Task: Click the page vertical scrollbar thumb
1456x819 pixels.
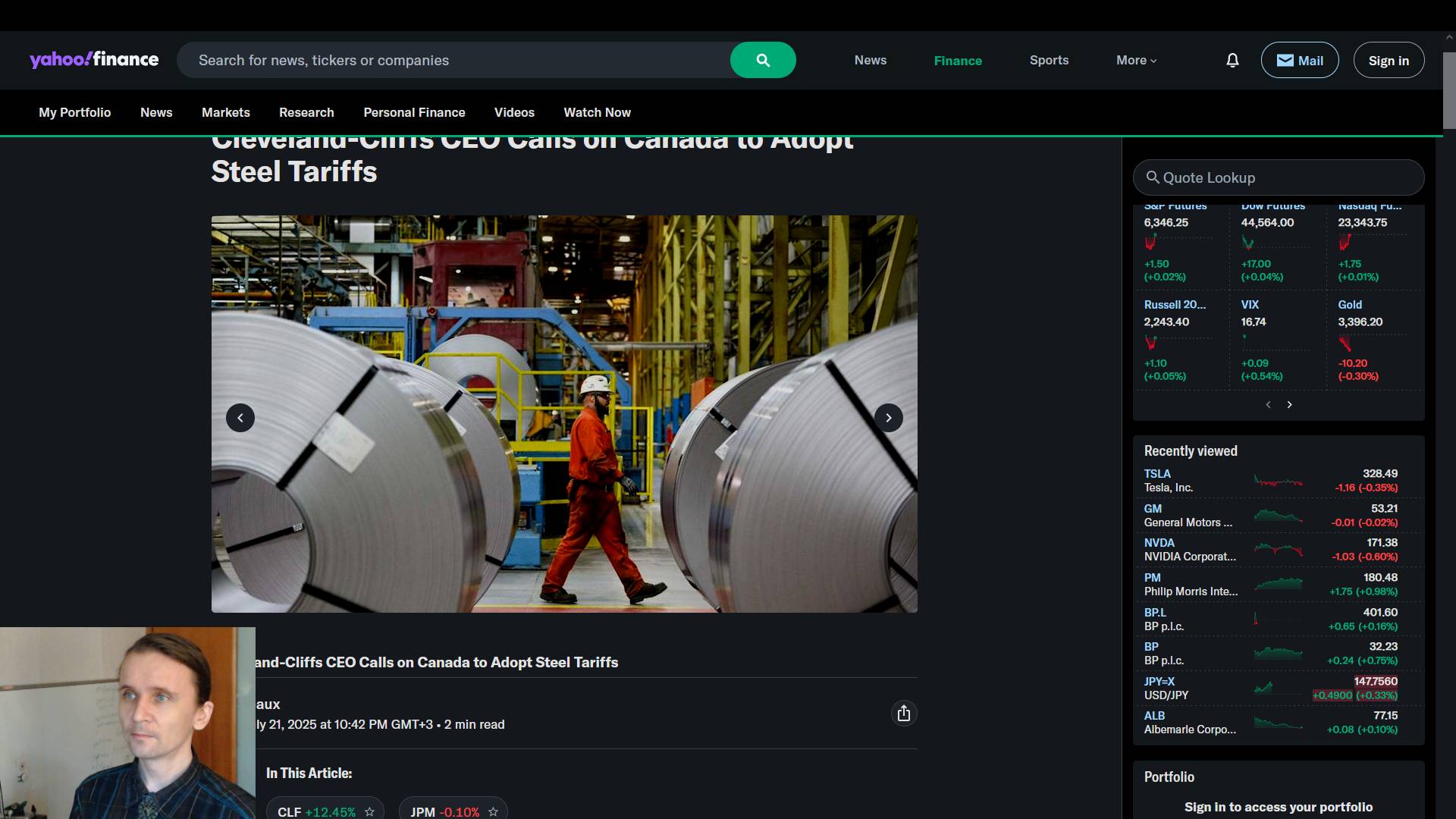Action: click(1449, 89)
